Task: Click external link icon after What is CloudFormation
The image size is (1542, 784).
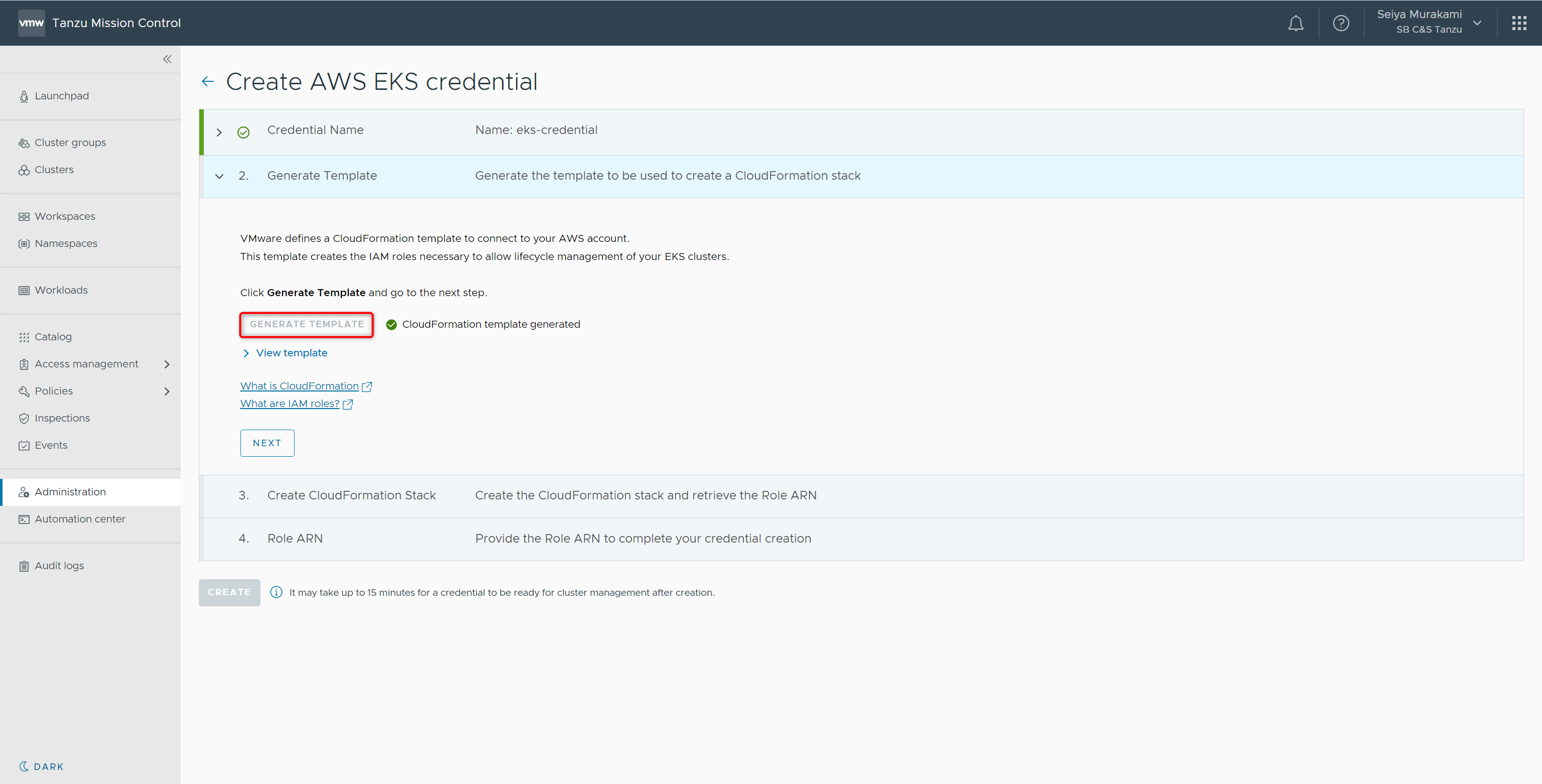Action: click(367, 386)
